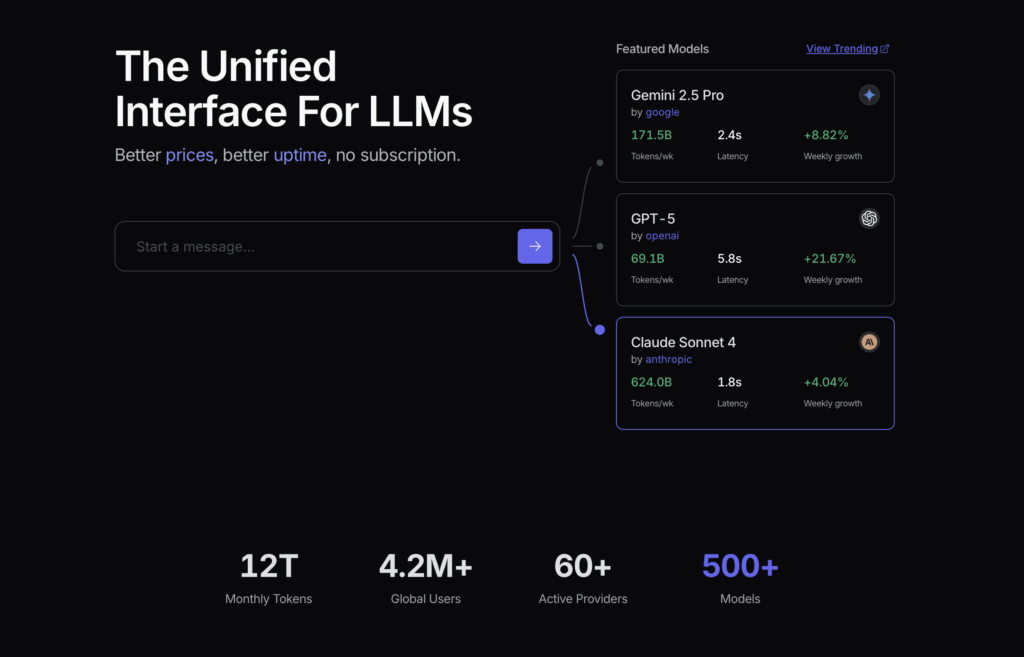This screenshot has height=657, width=1024.
Task: Focus the "Start a message..." input field
Action: 320,246
